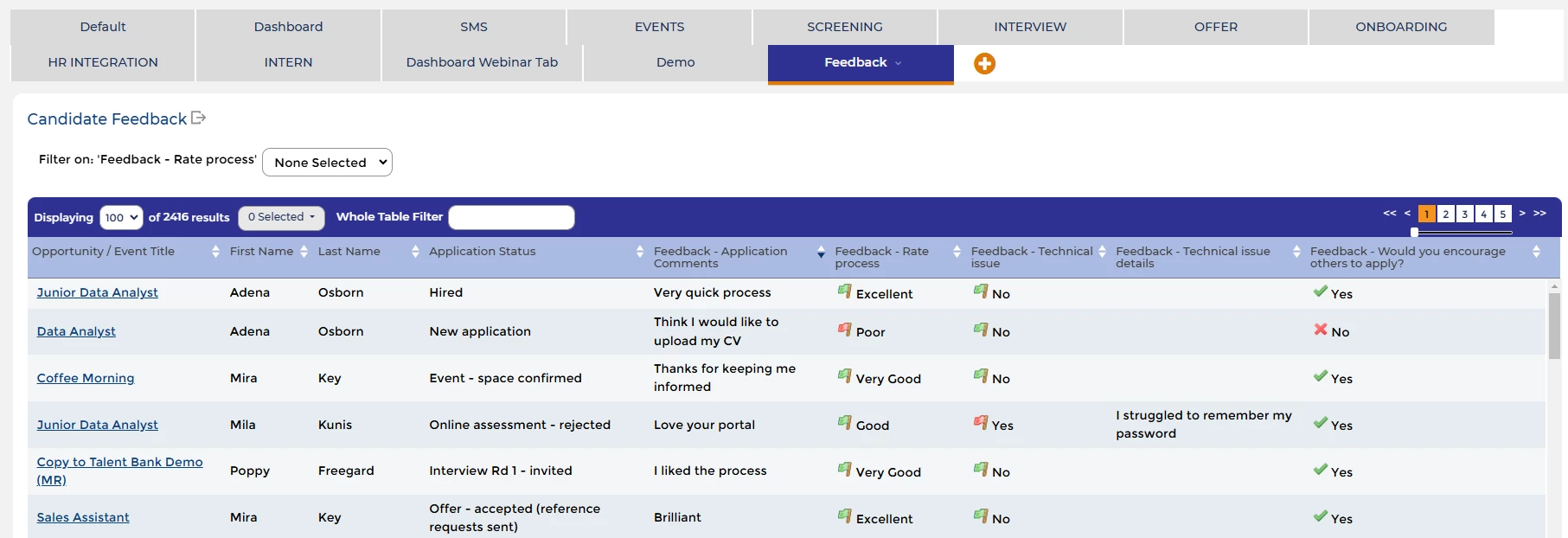Click the 'I struggled to remember my password' cell
Image resolution: width=1568 pixels, height=538 pixels.
pos(1204,424)
